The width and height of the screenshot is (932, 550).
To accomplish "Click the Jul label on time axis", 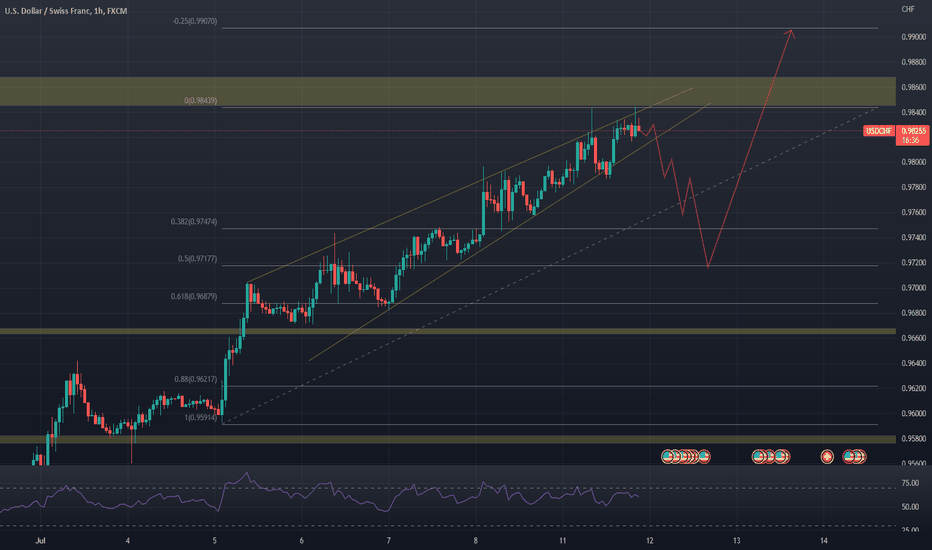I will [40, 540].
